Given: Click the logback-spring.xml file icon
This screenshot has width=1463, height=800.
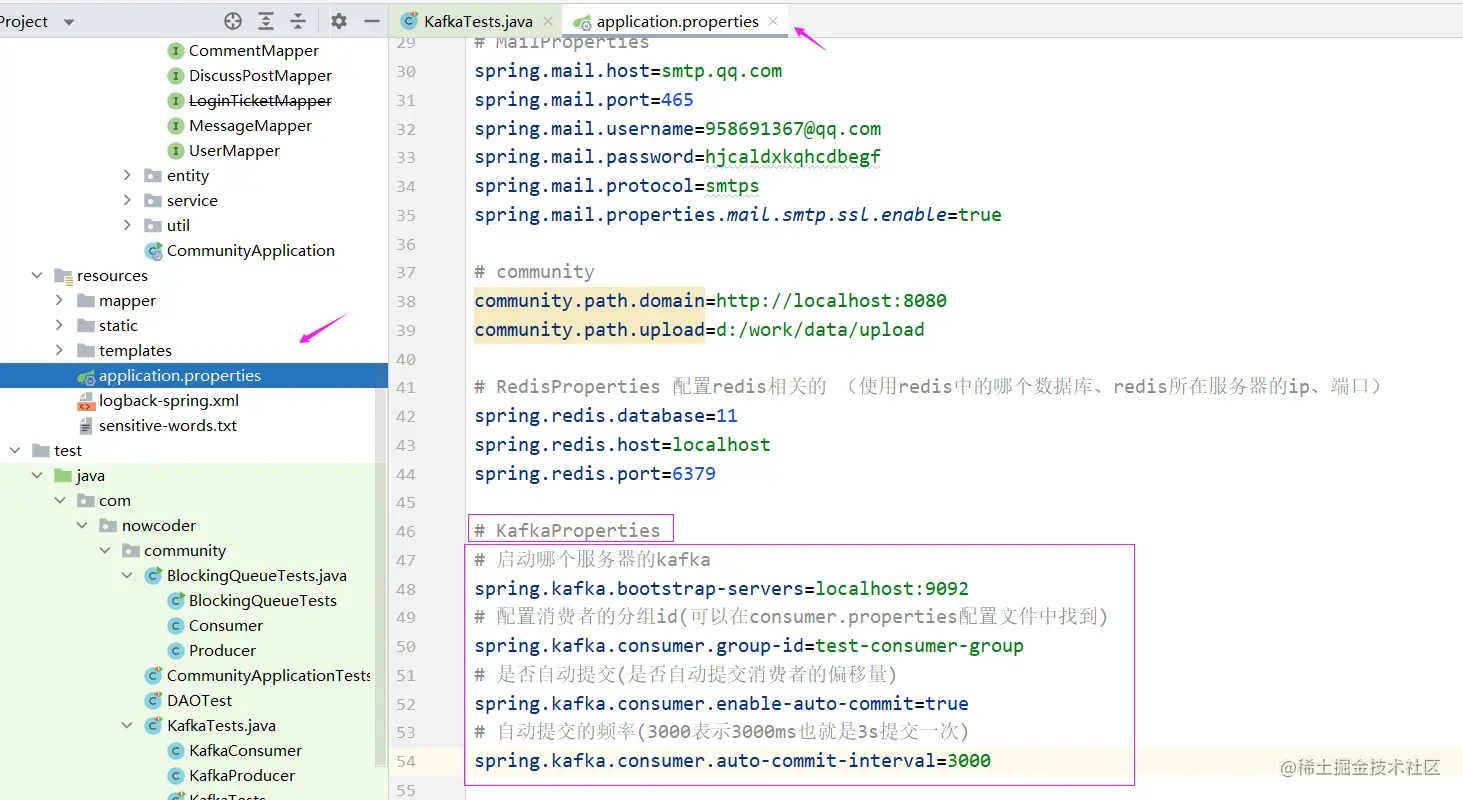Looking at the screenshot, I should coord(86,401).
